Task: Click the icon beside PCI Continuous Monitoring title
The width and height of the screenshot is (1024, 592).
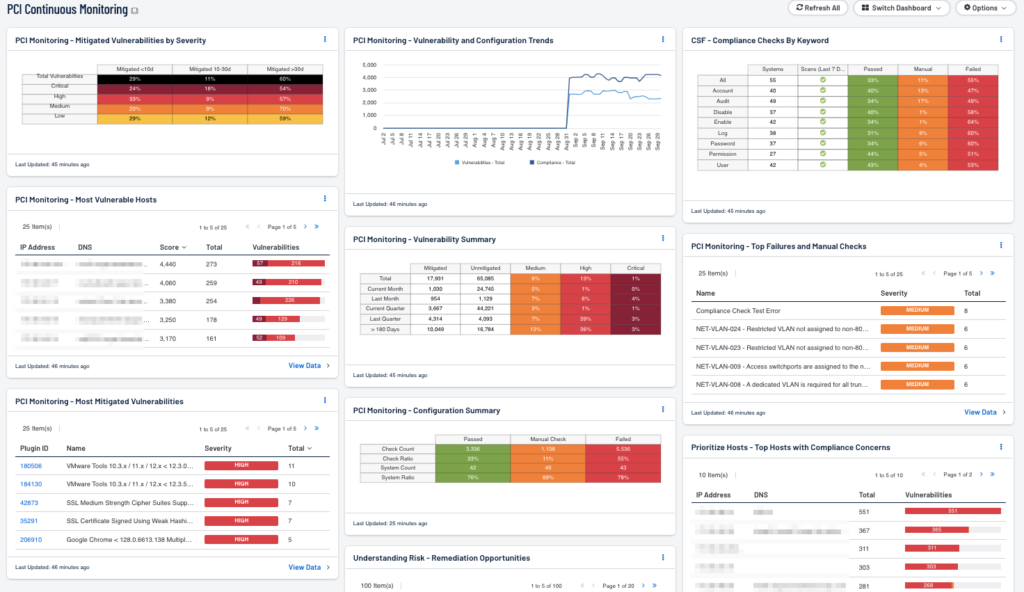Action: coord(135,11)
